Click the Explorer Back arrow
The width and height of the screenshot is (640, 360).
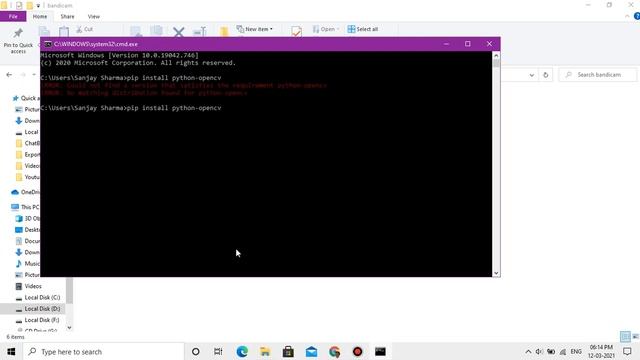pyautogui.click(x=9, y=75)
